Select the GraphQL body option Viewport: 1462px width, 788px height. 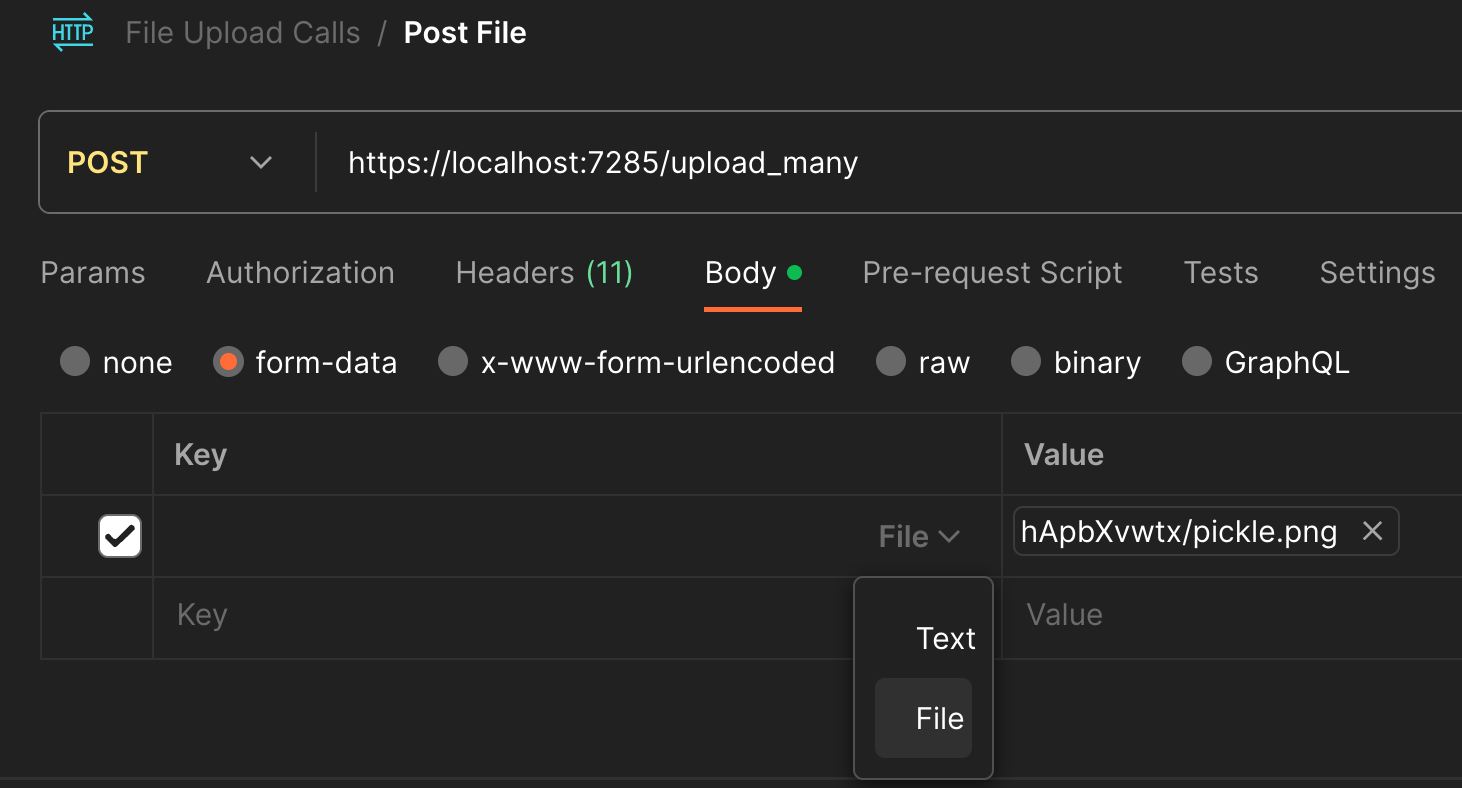point(1197,362)
